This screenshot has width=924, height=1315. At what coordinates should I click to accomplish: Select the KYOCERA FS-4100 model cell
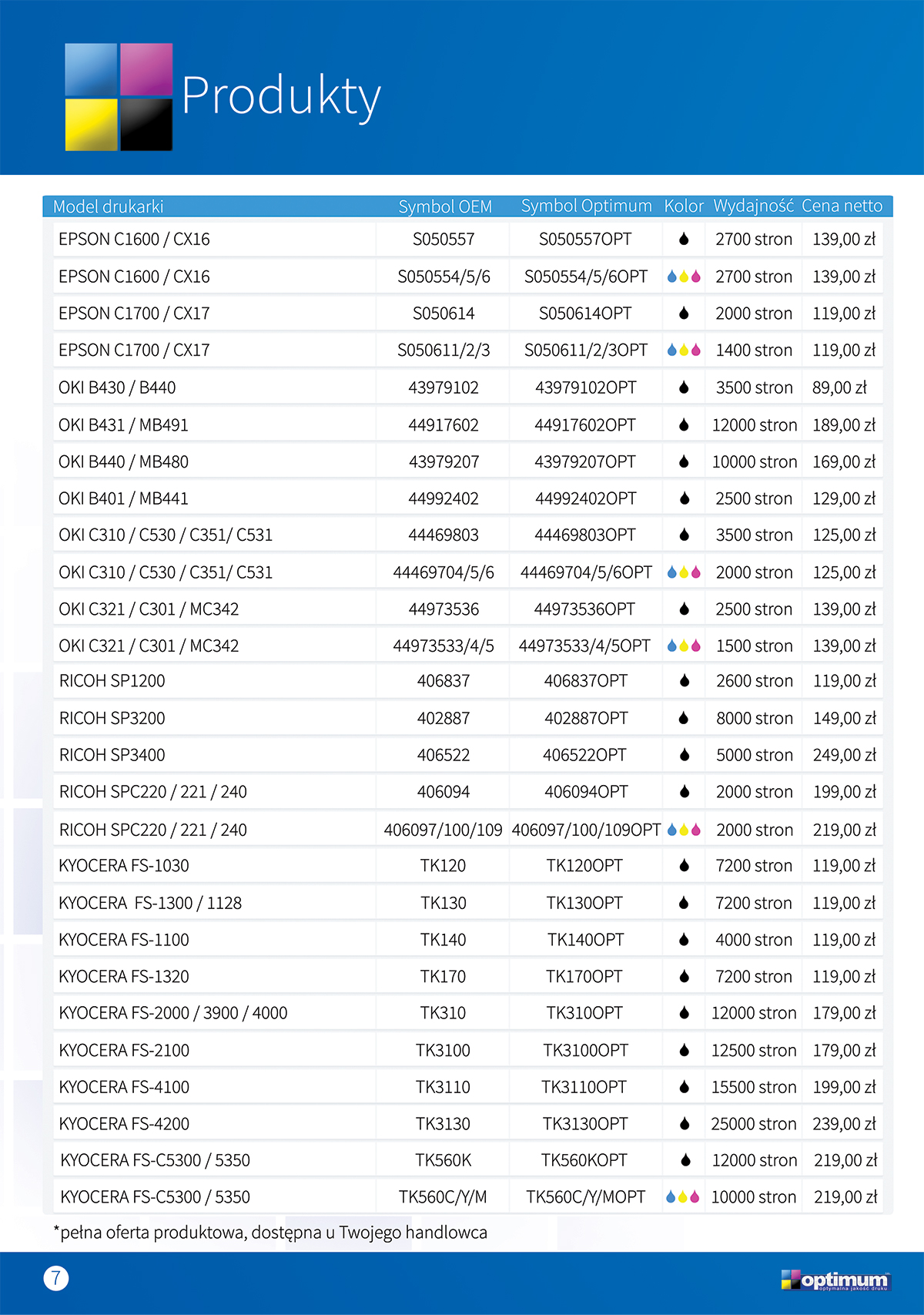[214, 1087]
